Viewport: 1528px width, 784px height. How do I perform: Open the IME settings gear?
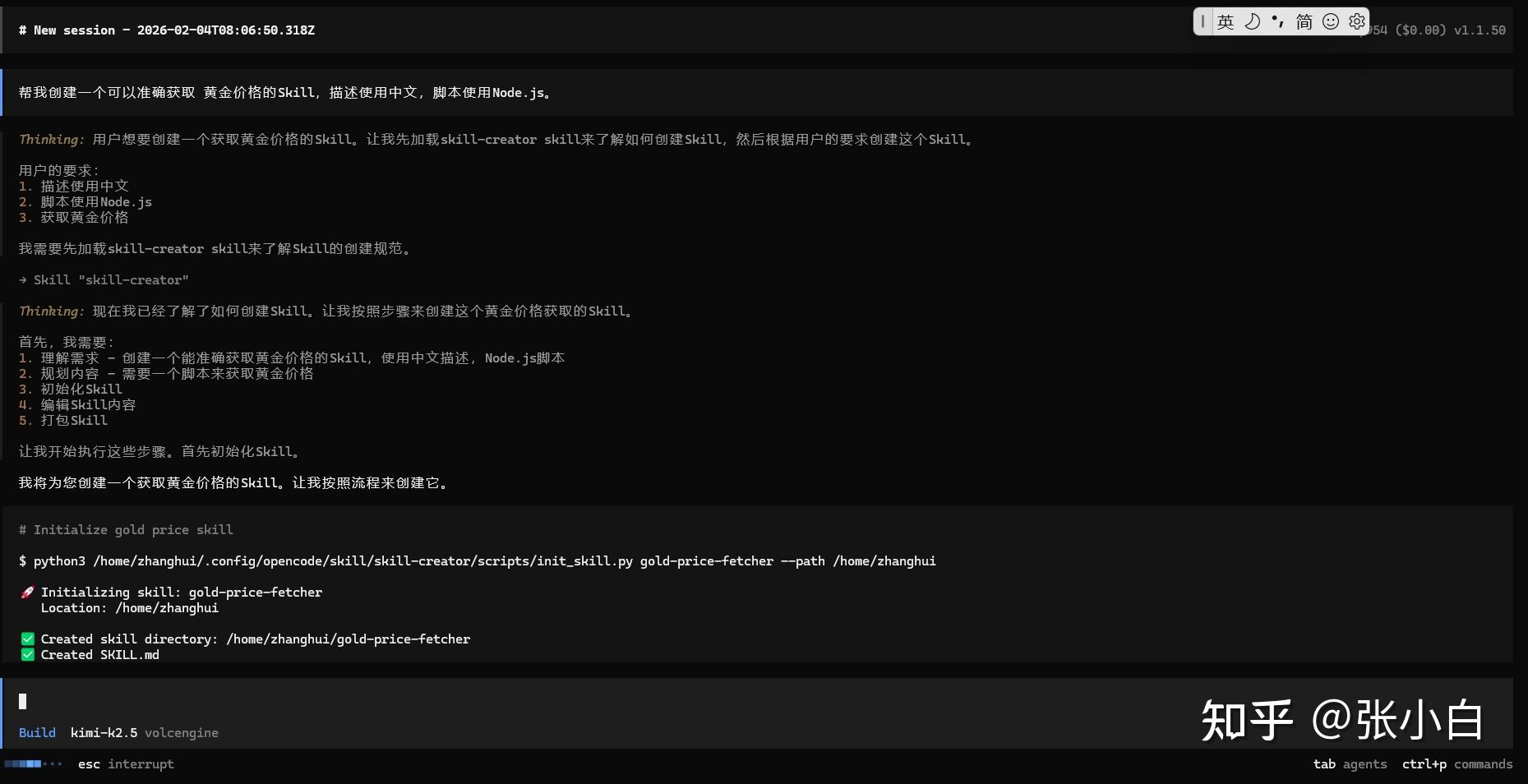tap(1356, 22)
